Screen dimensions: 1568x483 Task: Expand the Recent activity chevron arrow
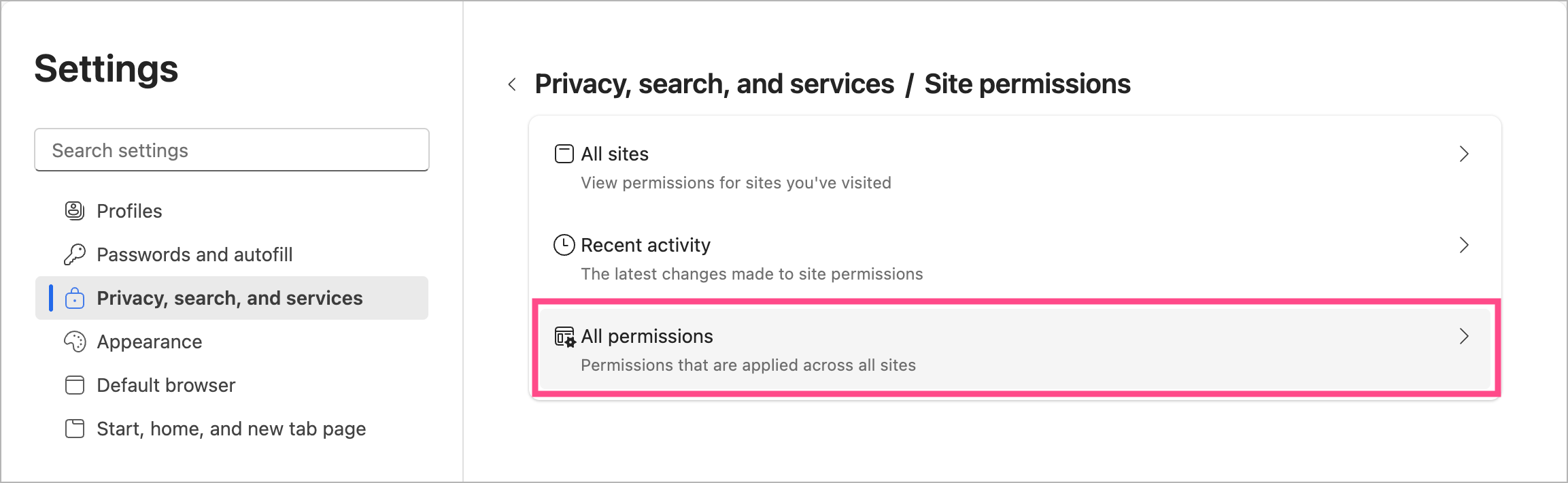tap(1464, 245)
